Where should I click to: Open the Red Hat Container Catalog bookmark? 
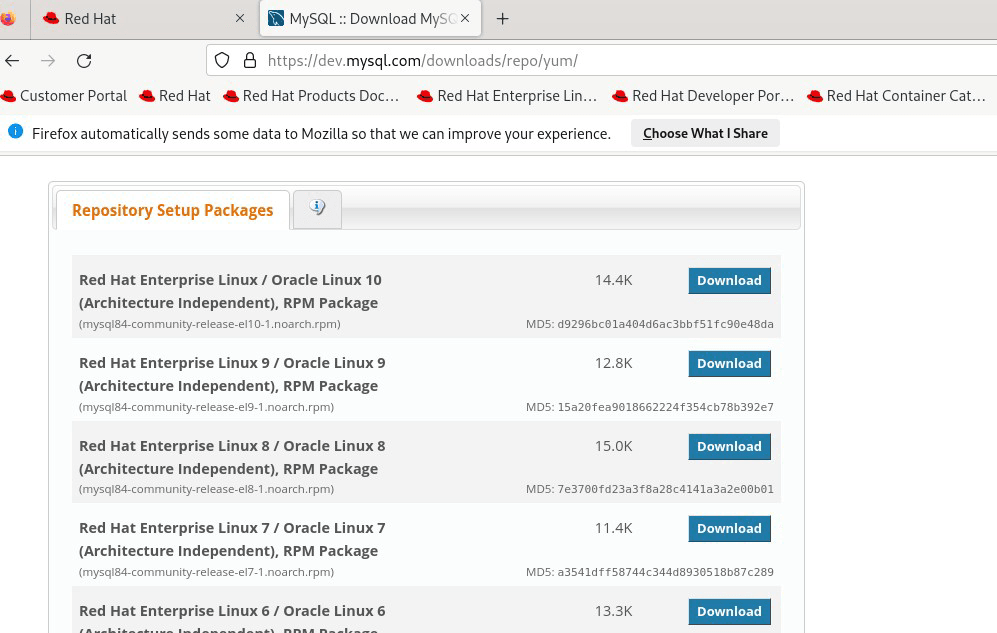tap(897, 96)
